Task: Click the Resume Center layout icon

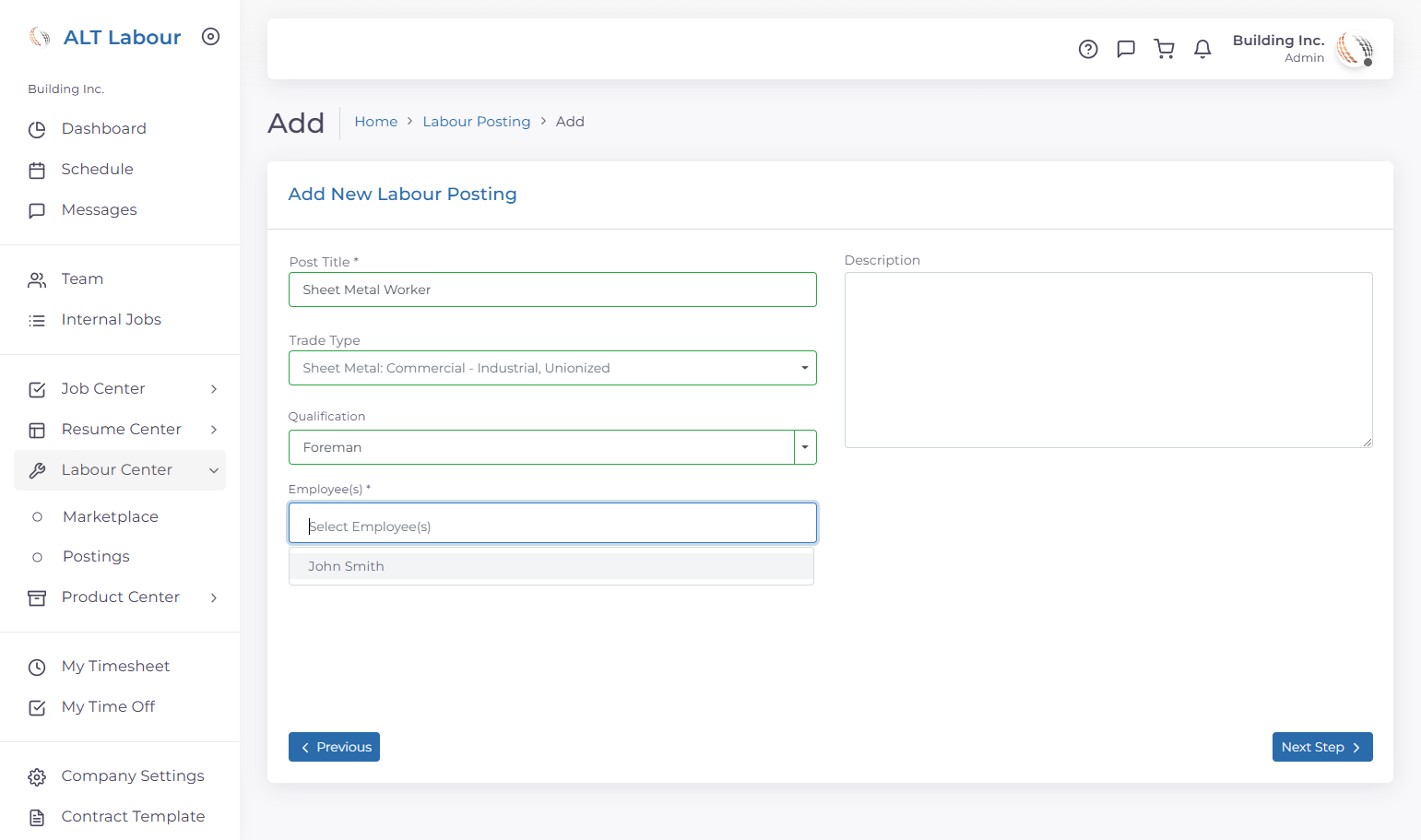Action: [37, 431]
